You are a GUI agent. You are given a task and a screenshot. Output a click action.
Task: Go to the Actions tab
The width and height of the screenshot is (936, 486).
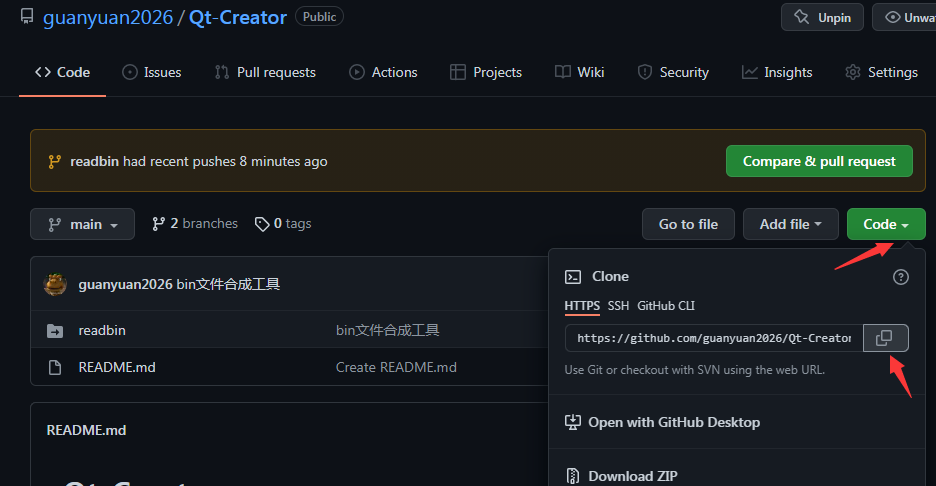383,72
